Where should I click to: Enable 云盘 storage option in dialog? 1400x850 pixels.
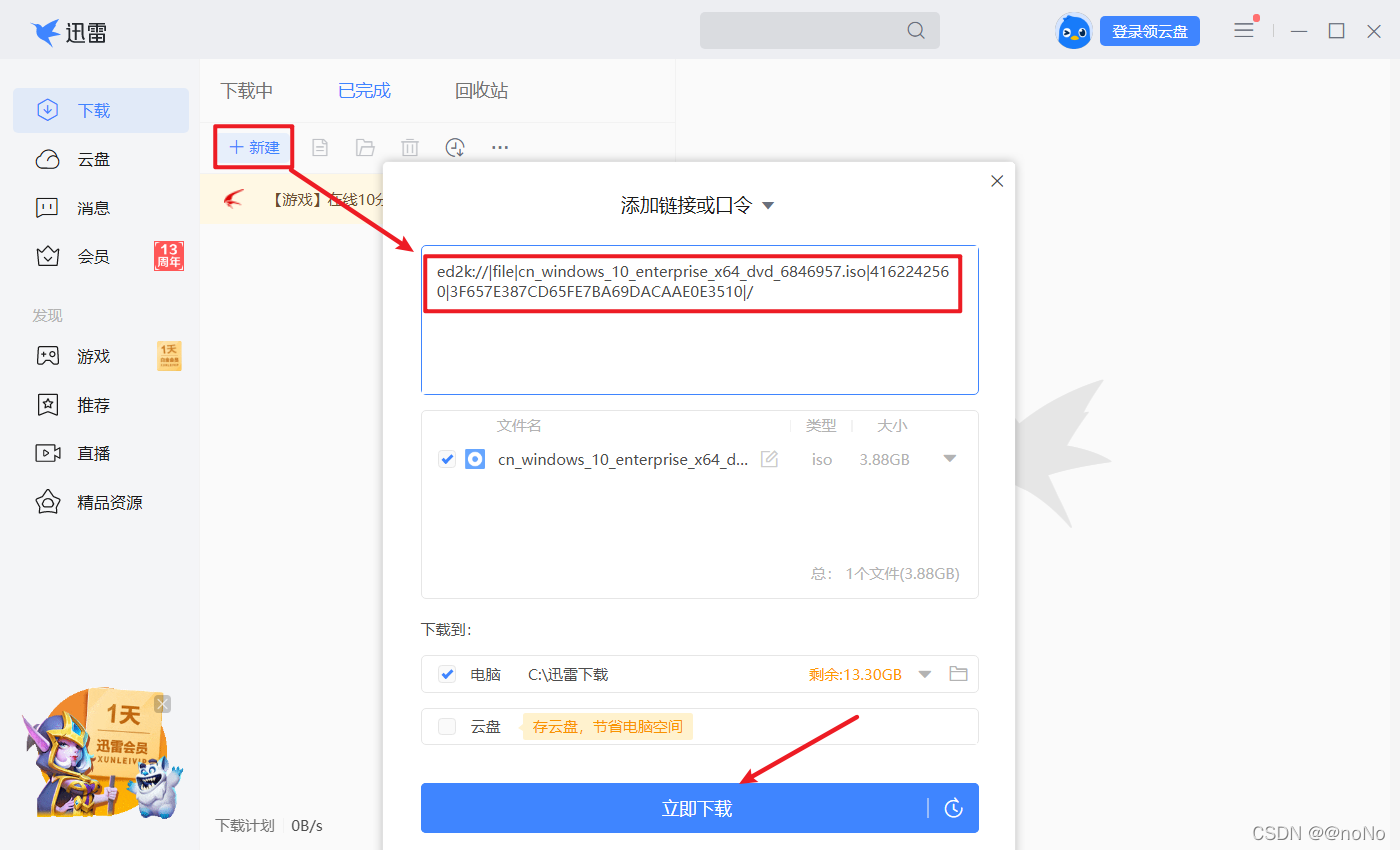coord(446,726)
